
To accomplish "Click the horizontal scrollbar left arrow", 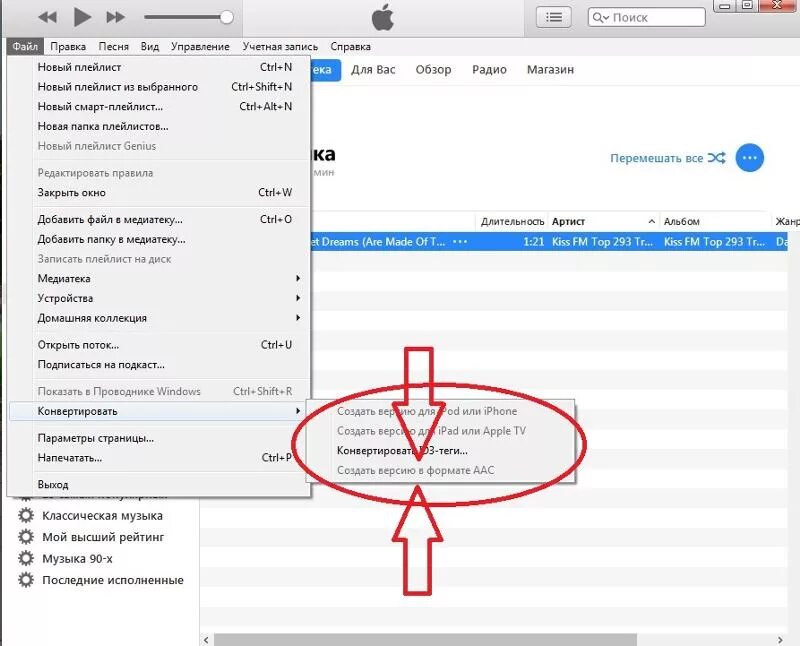I will [206, 640].
